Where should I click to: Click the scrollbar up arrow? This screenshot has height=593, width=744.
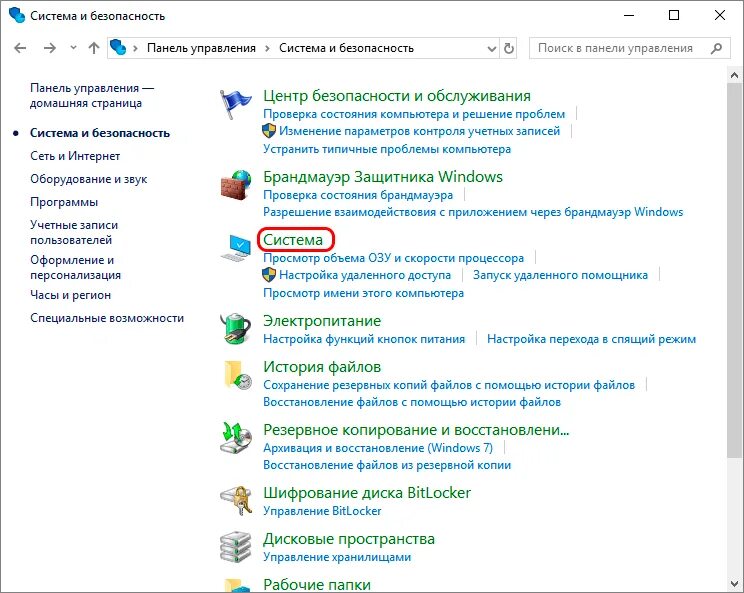[x=734, y=75]
